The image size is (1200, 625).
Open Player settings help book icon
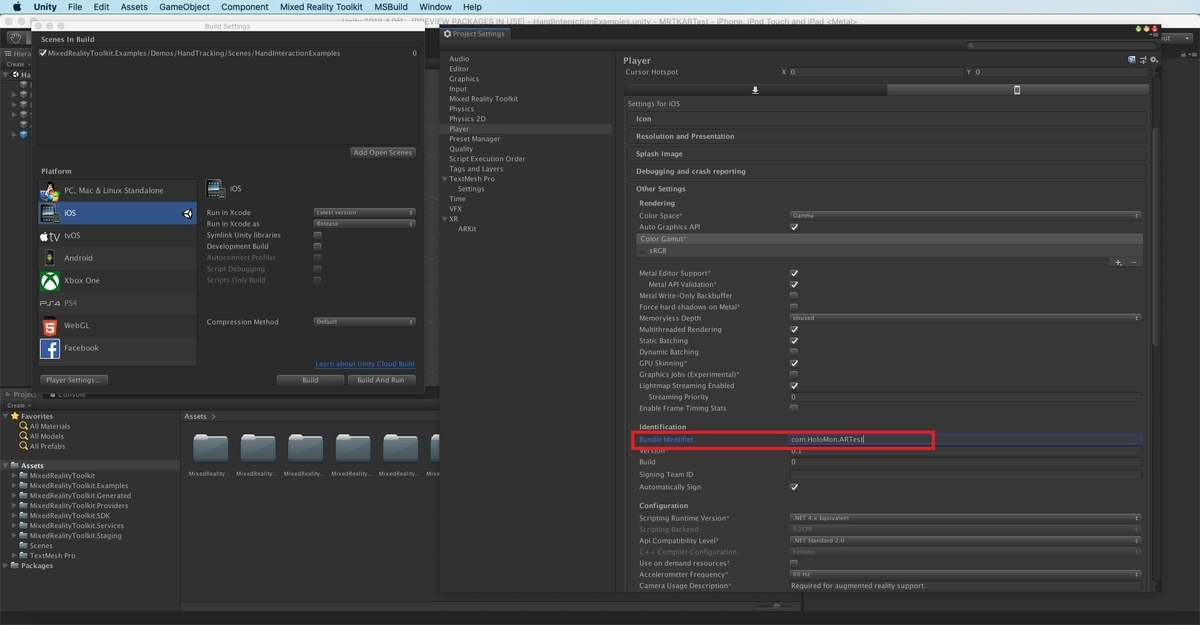pos(1130,60)
